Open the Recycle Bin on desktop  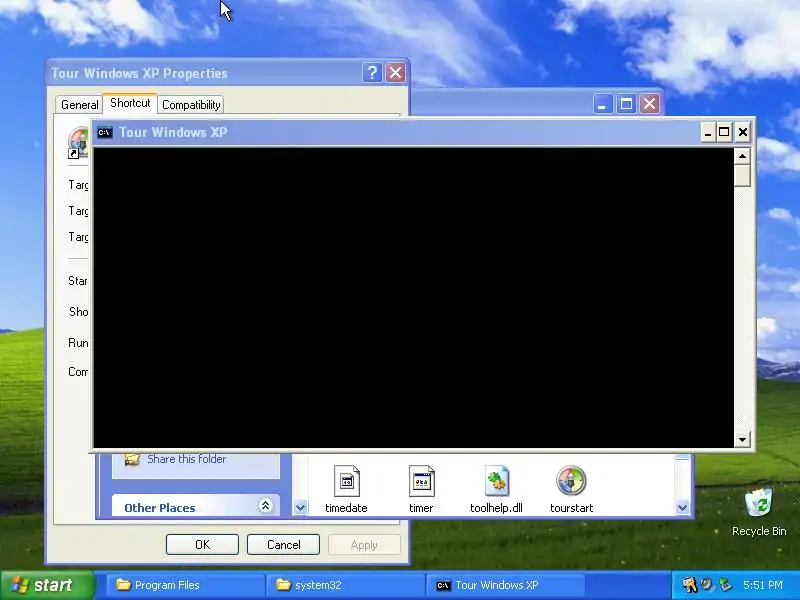759,503
